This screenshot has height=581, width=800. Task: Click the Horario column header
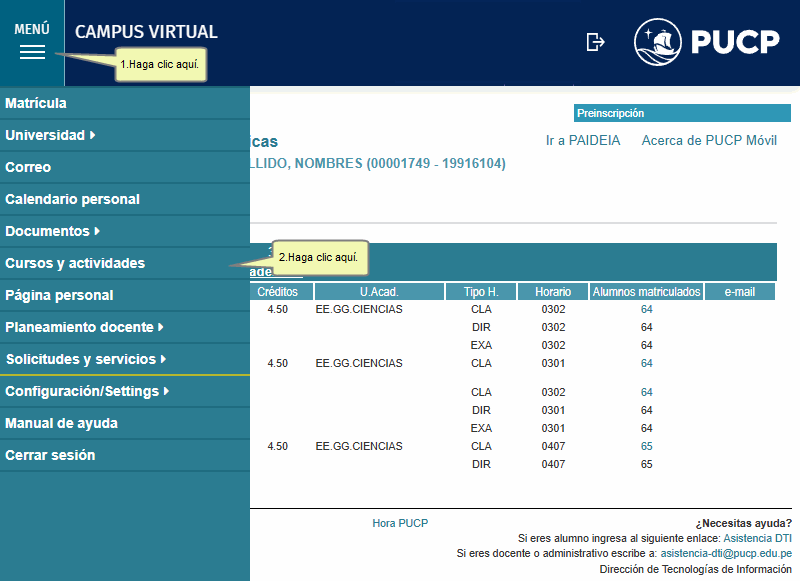tap(553, 292)
